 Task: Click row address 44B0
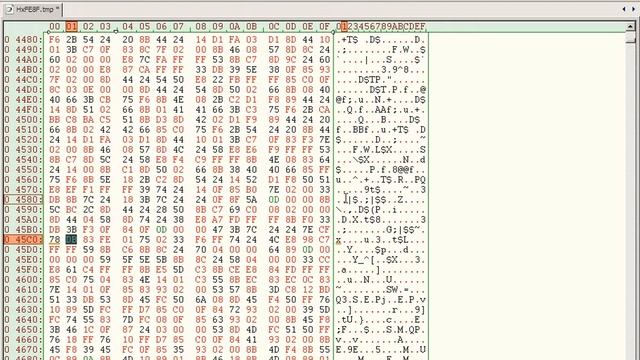23,70
